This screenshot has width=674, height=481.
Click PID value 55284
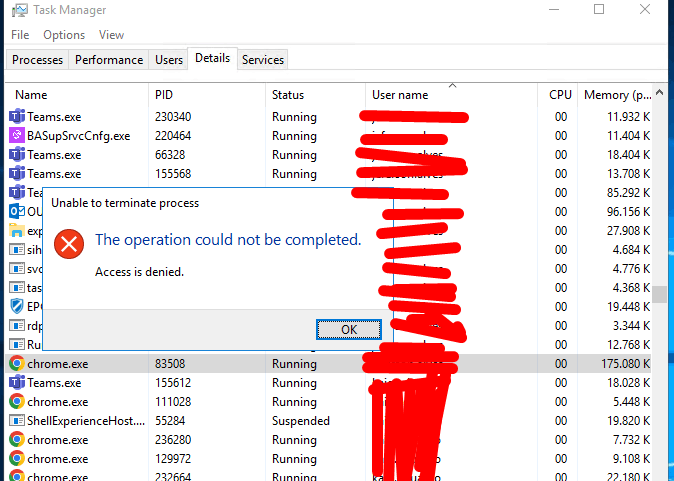[x=170, y=421]
